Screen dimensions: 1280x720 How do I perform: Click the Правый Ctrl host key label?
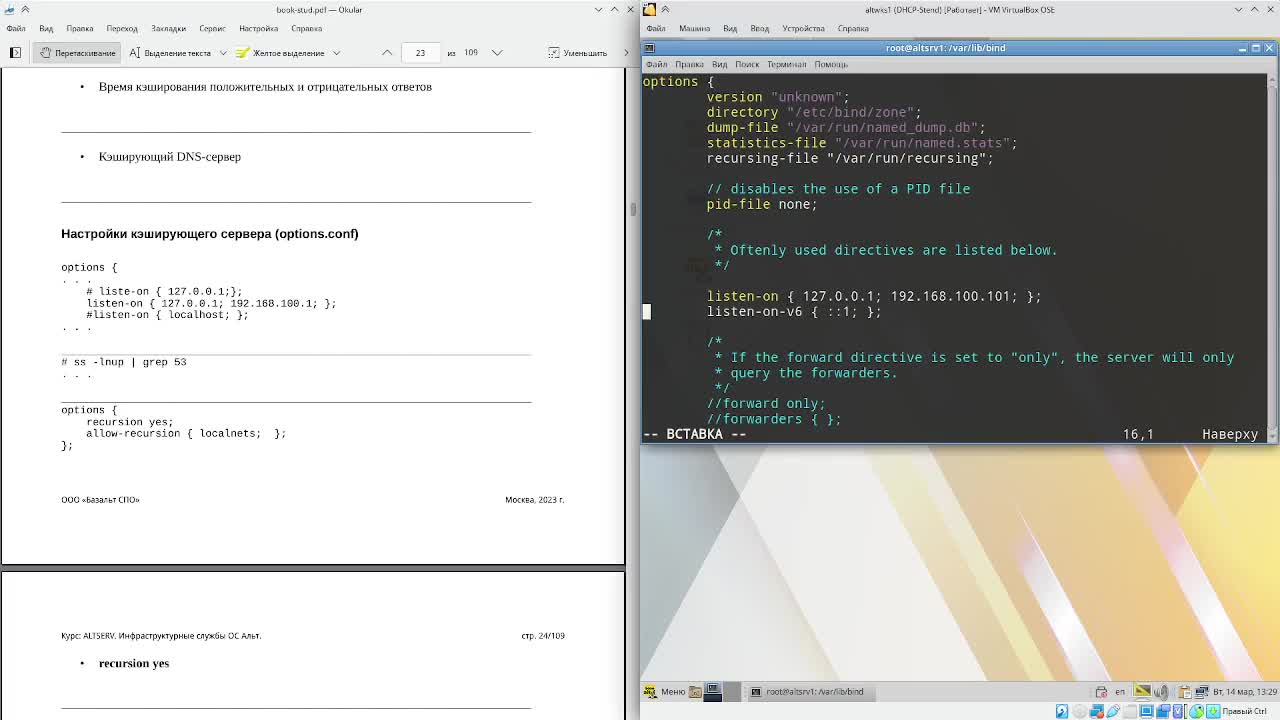click(1245, 711)
